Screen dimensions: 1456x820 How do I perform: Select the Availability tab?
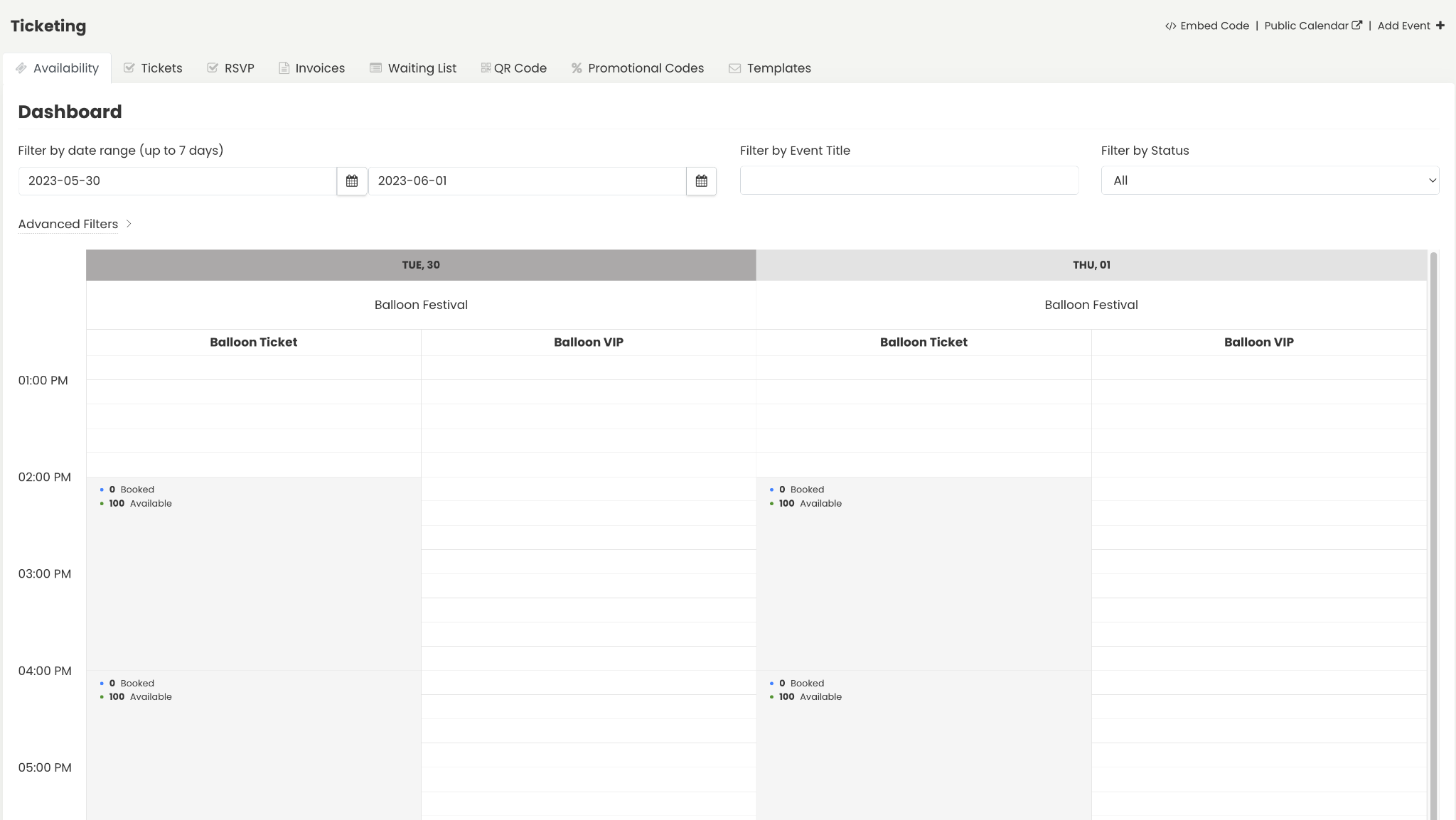(57, 68)
